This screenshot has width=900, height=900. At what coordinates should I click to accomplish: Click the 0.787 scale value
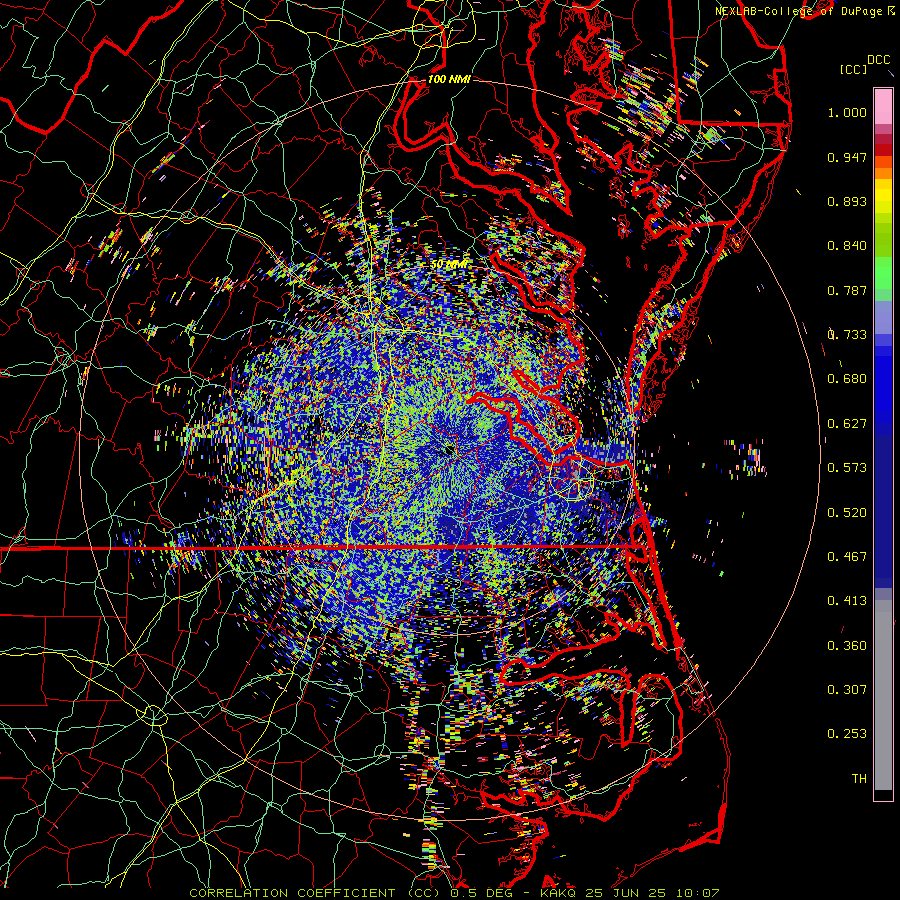pos(847,290)
